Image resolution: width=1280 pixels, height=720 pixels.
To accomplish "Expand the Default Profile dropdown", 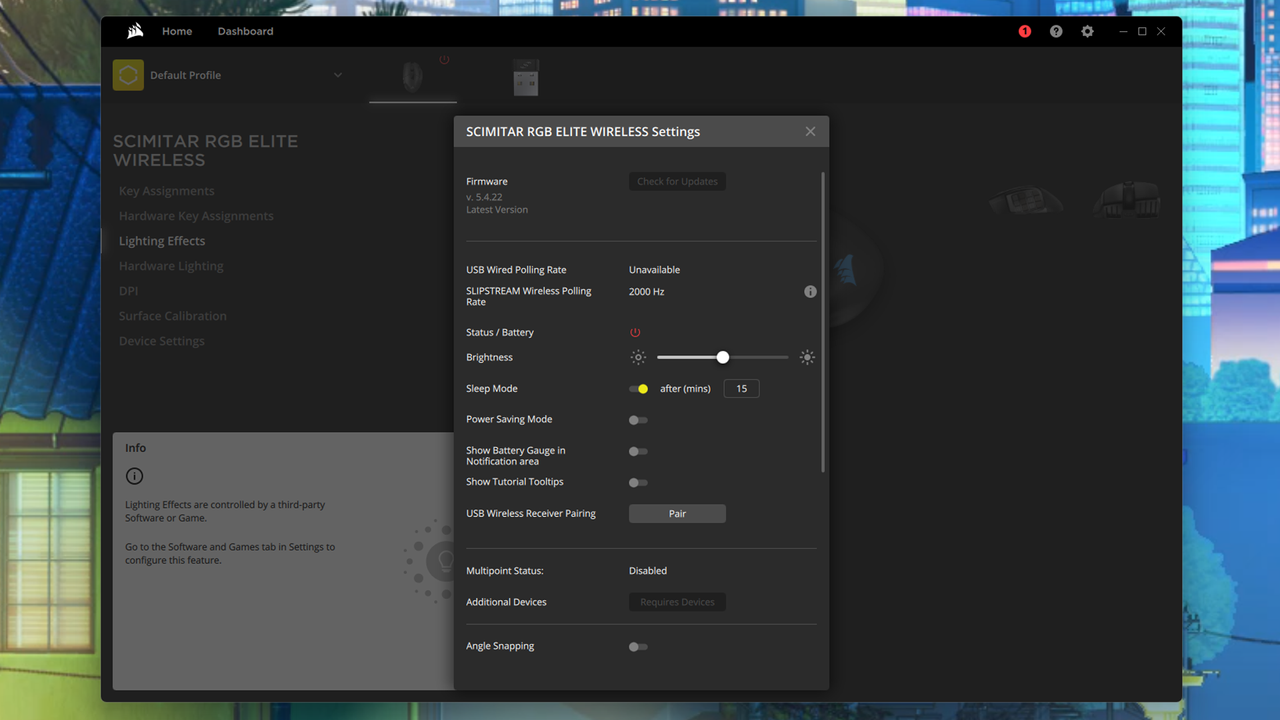I will coord(338,75).
